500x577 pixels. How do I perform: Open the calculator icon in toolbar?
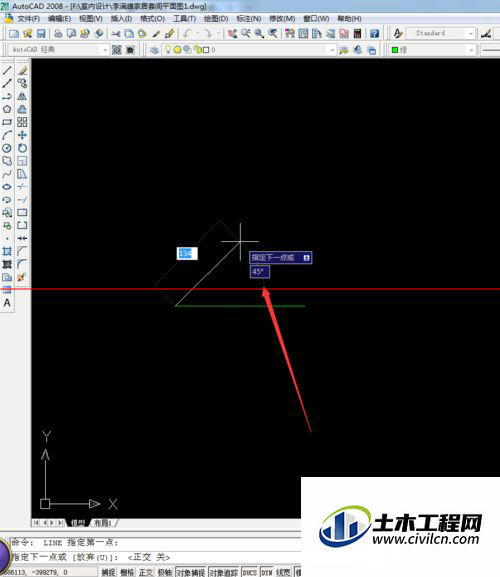pyautogui.click(x=357, y=34)
